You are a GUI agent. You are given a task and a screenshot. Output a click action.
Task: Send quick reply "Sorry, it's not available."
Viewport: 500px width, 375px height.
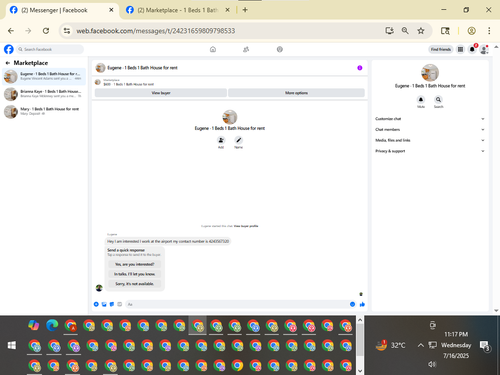(x=135, y=284)
